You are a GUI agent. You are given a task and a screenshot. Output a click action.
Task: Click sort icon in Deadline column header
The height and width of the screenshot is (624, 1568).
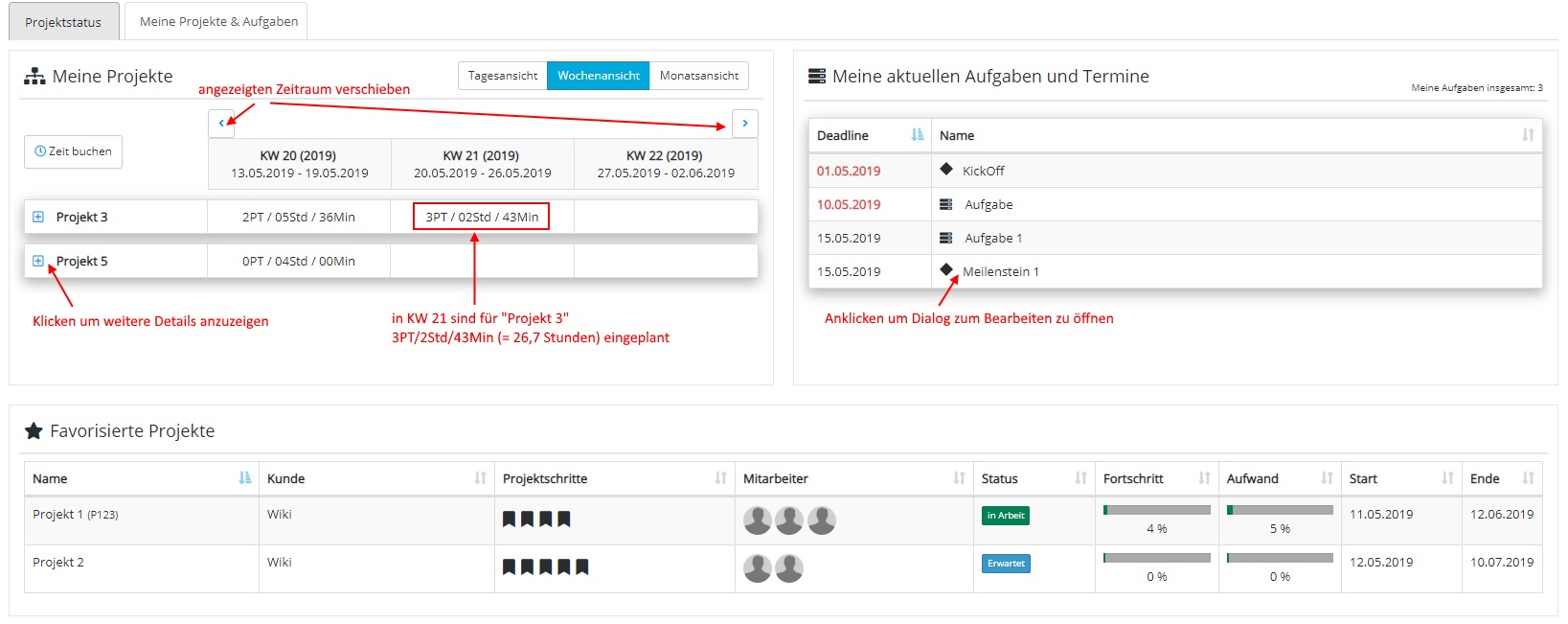917,135
